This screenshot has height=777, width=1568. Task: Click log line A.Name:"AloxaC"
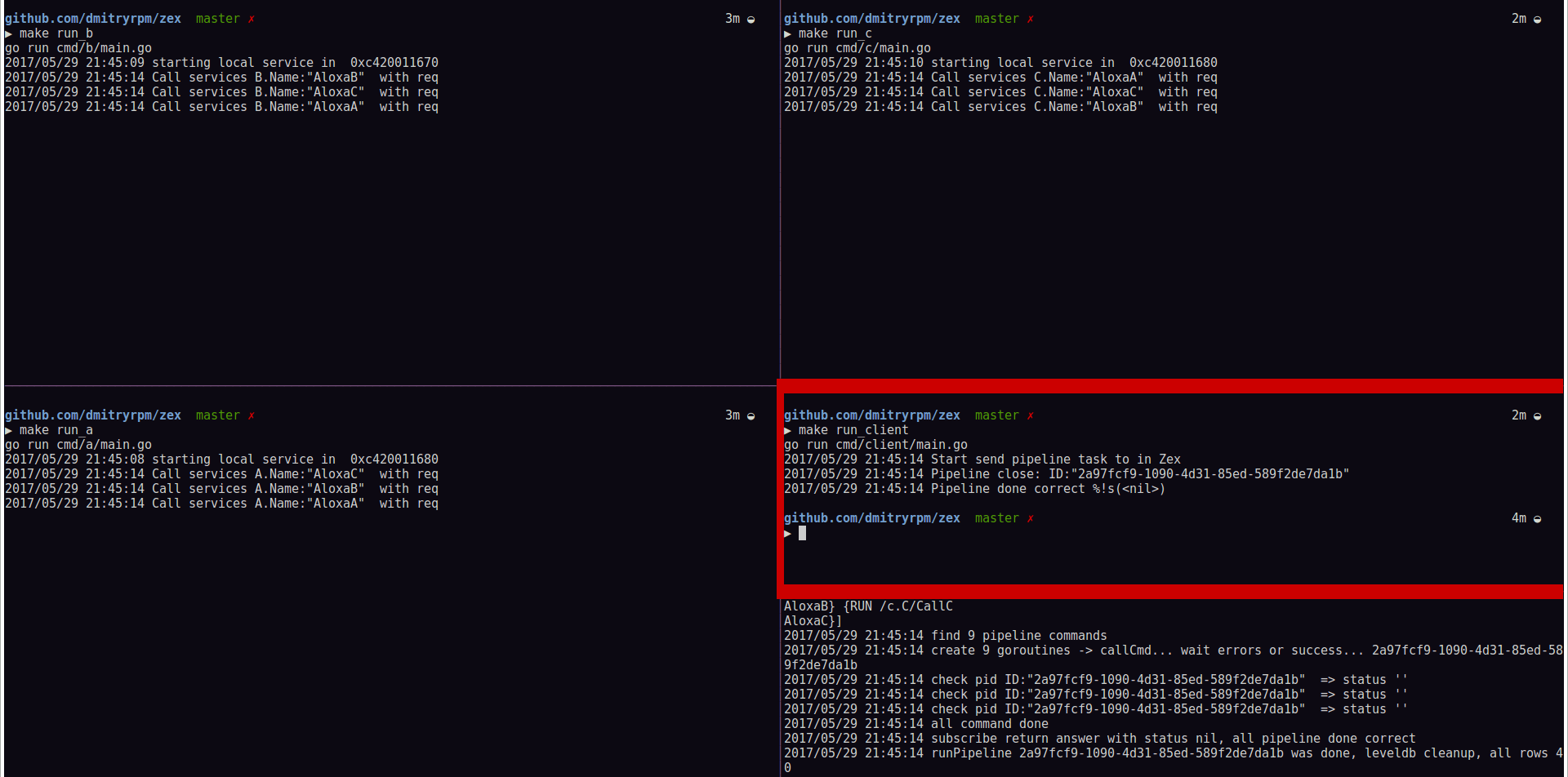222,474
